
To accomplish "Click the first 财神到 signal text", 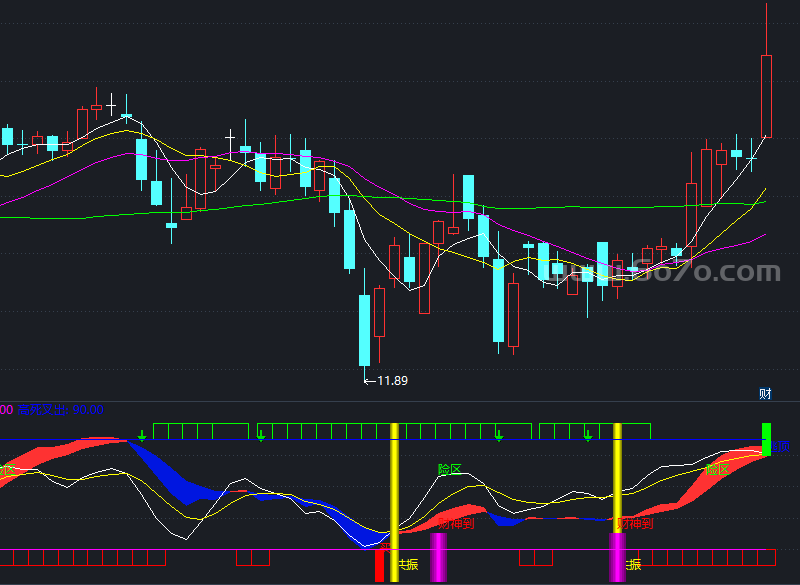I will [x=456, y=523].
